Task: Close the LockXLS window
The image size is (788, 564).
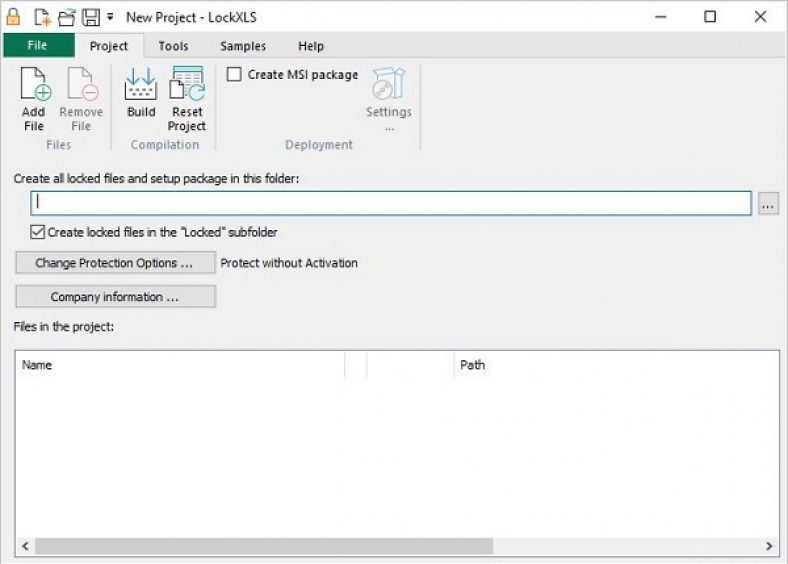Action: pyautogui.click(x=760, y=17)
